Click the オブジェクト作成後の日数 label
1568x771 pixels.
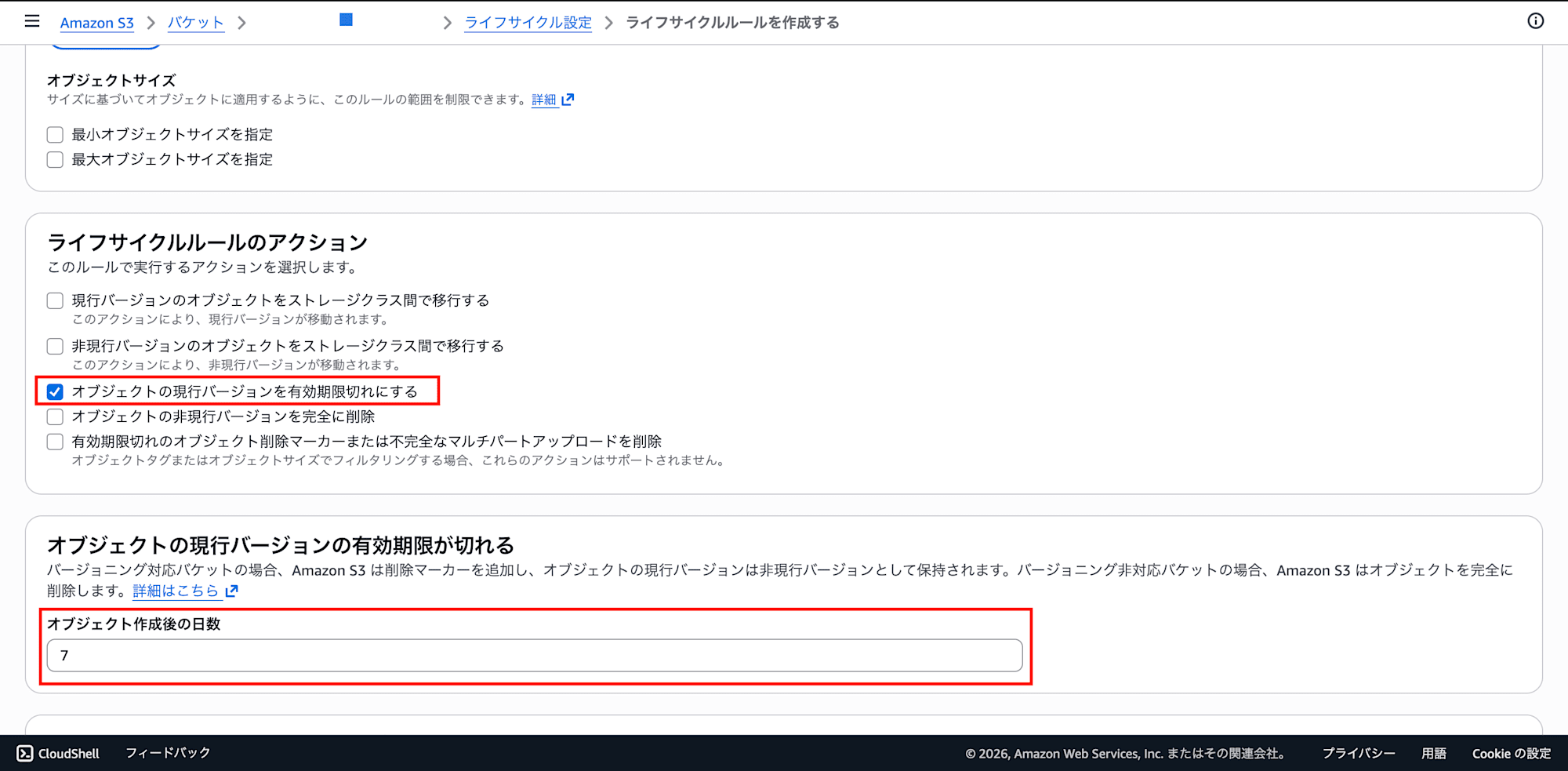pos(134,624)
